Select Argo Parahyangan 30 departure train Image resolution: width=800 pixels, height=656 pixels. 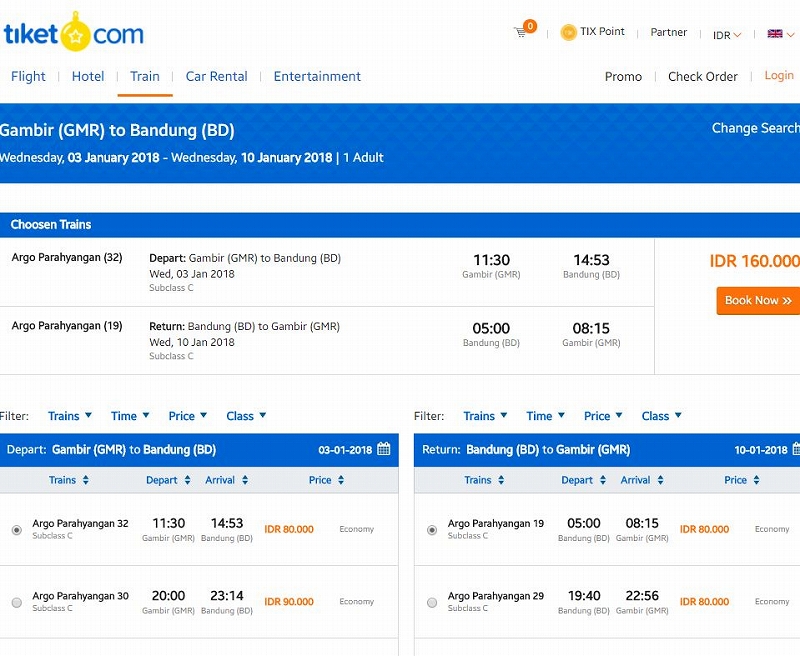pos(17,602)
